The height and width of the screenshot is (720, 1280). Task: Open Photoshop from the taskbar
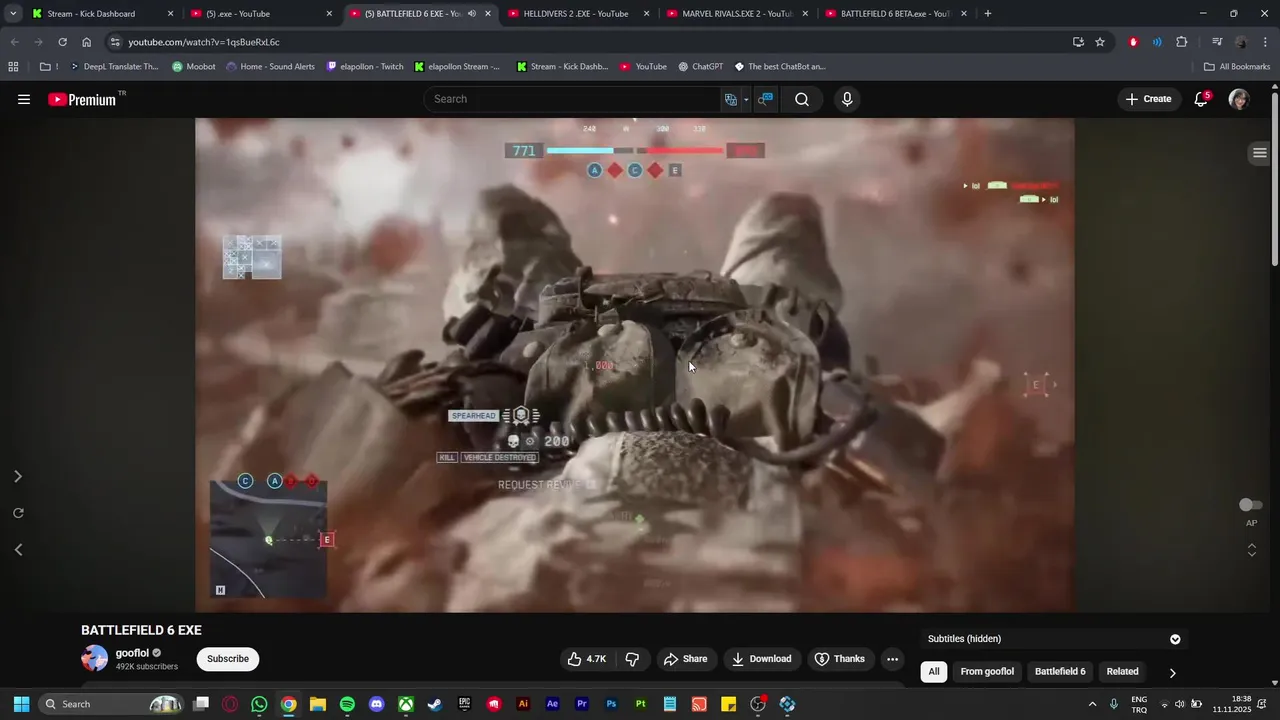click(611, 704)
